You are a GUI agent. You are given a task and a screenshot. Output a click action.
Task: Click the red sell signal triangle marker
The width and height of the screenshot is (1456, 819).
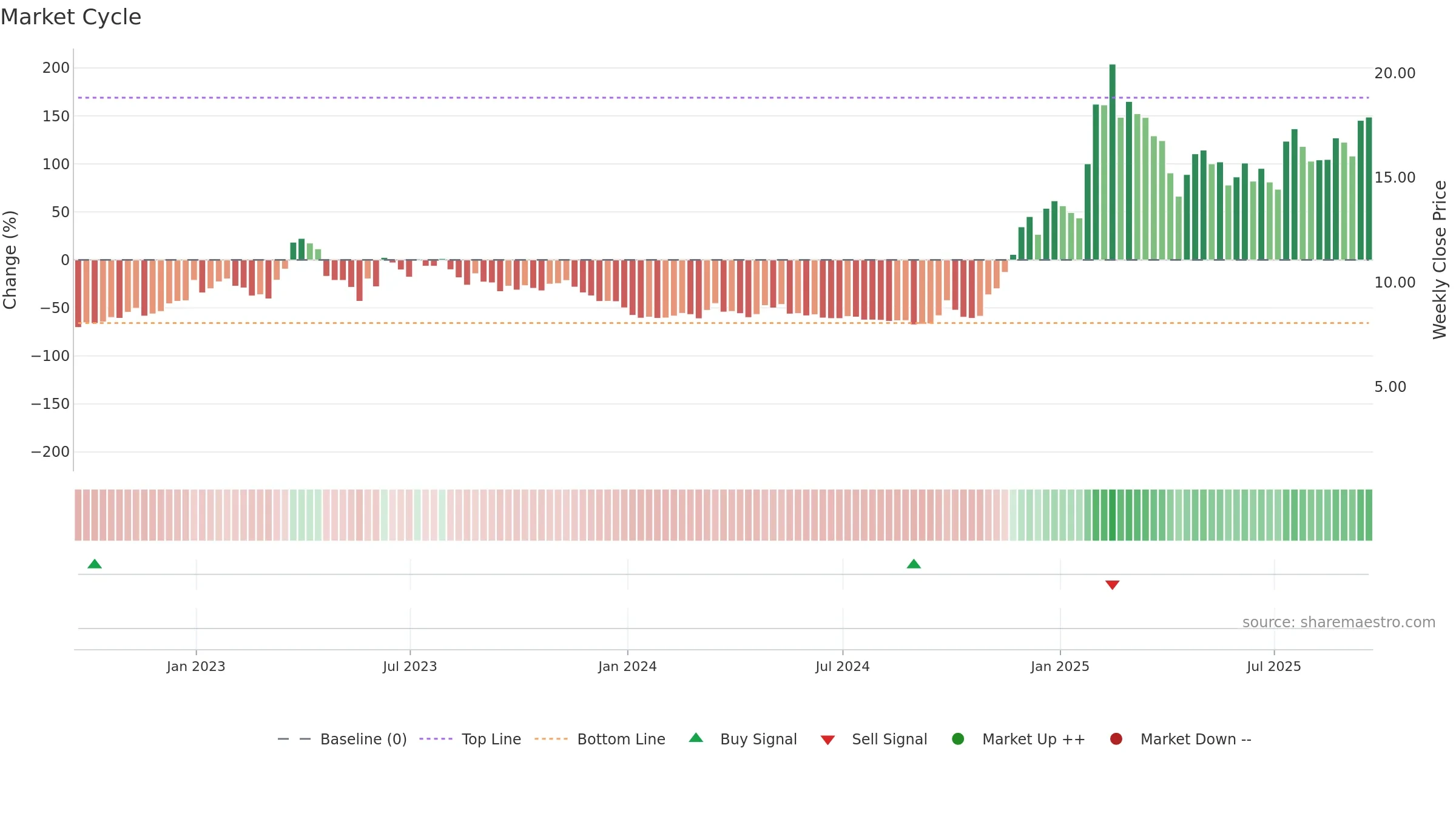(x=1112, y=585)
